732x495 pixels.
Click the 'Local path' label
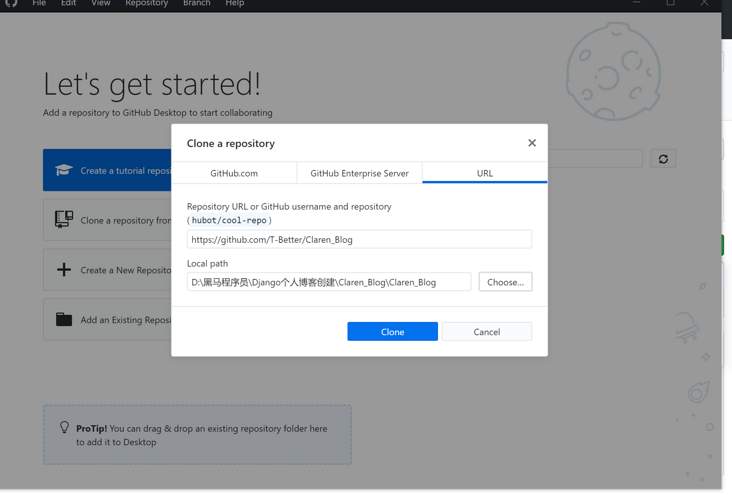point(207,263)
